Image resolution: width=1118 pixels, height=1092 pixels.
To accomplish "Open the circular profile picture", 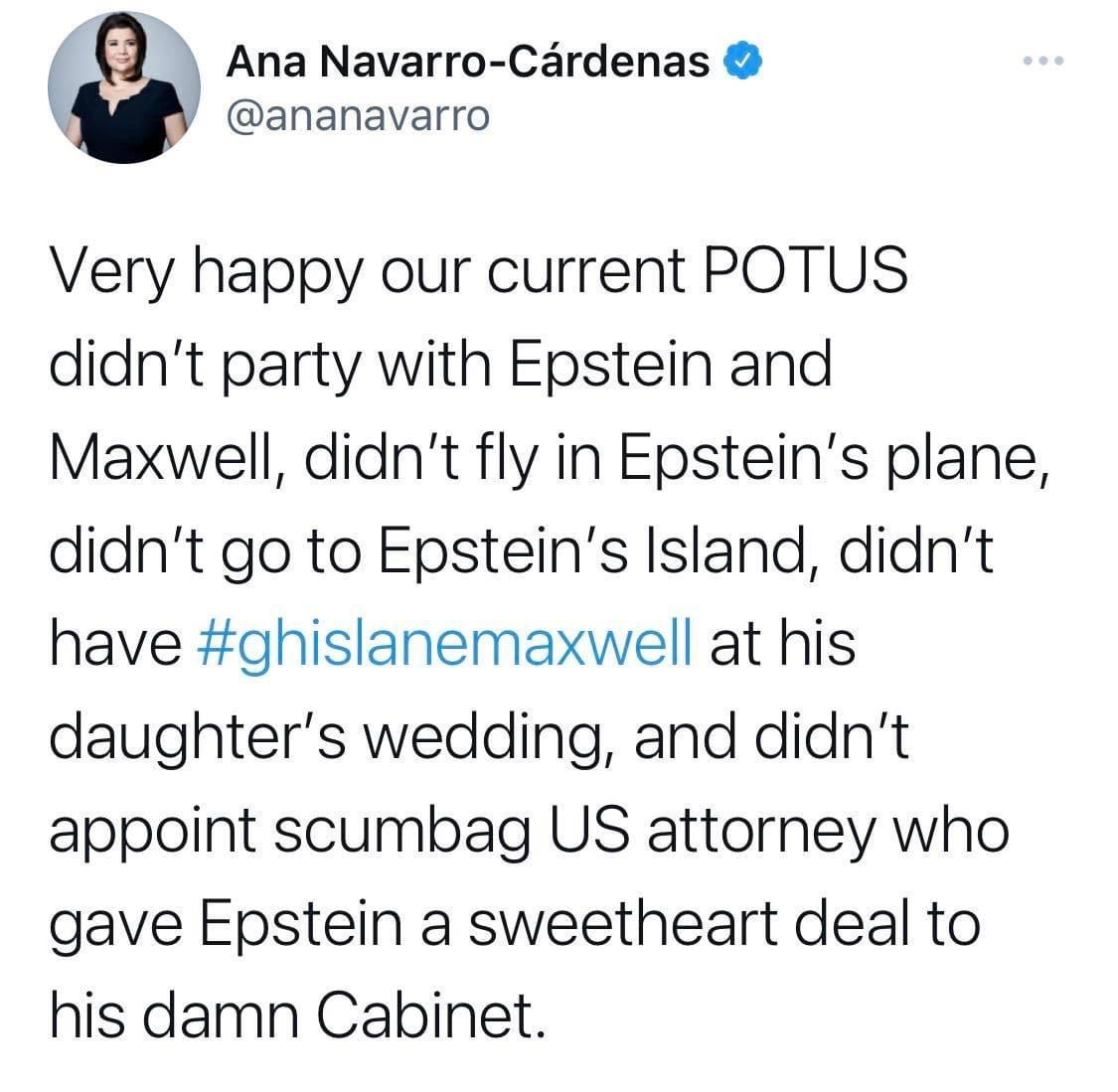I will tap(124, 87).
